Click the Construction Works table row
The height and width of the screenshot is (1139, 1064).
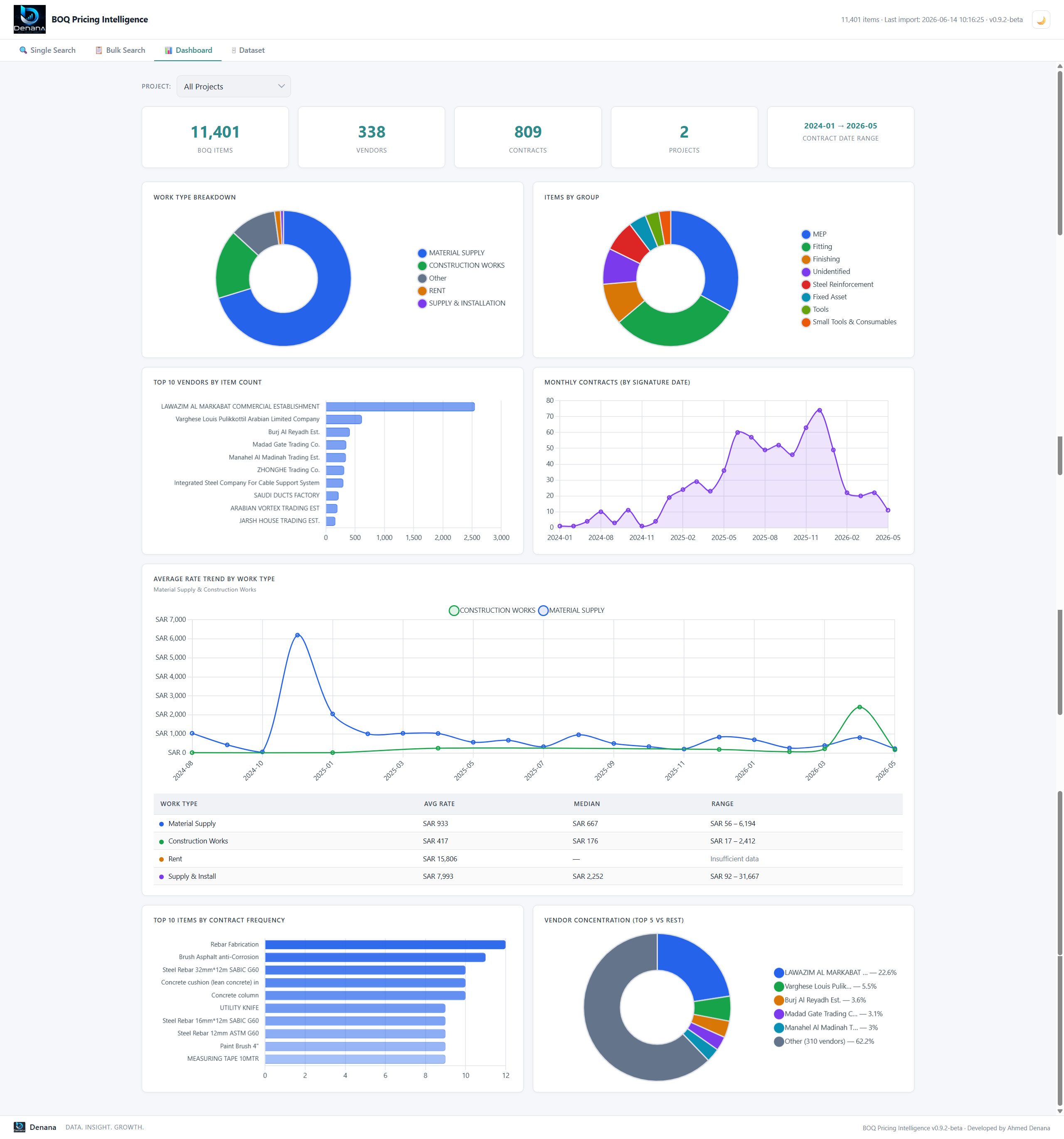(528, 841)
